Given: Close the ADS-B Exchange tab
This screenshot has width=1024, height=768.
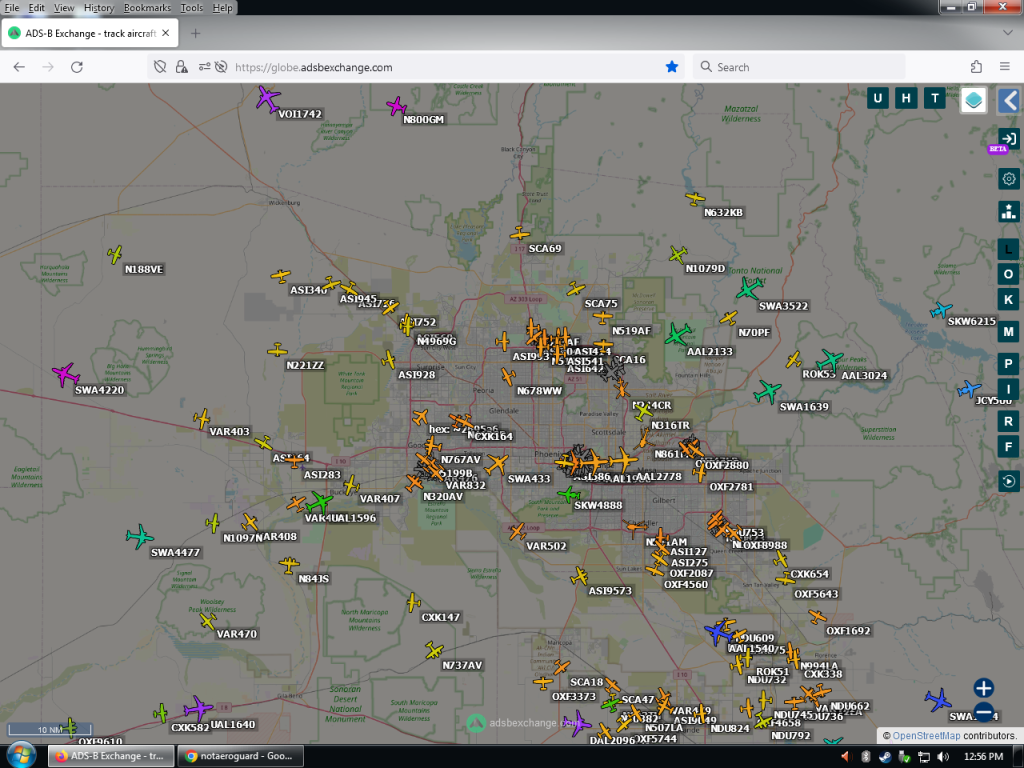Looking at the screenshot, I should pyautogui.click(x=166, y=33).
